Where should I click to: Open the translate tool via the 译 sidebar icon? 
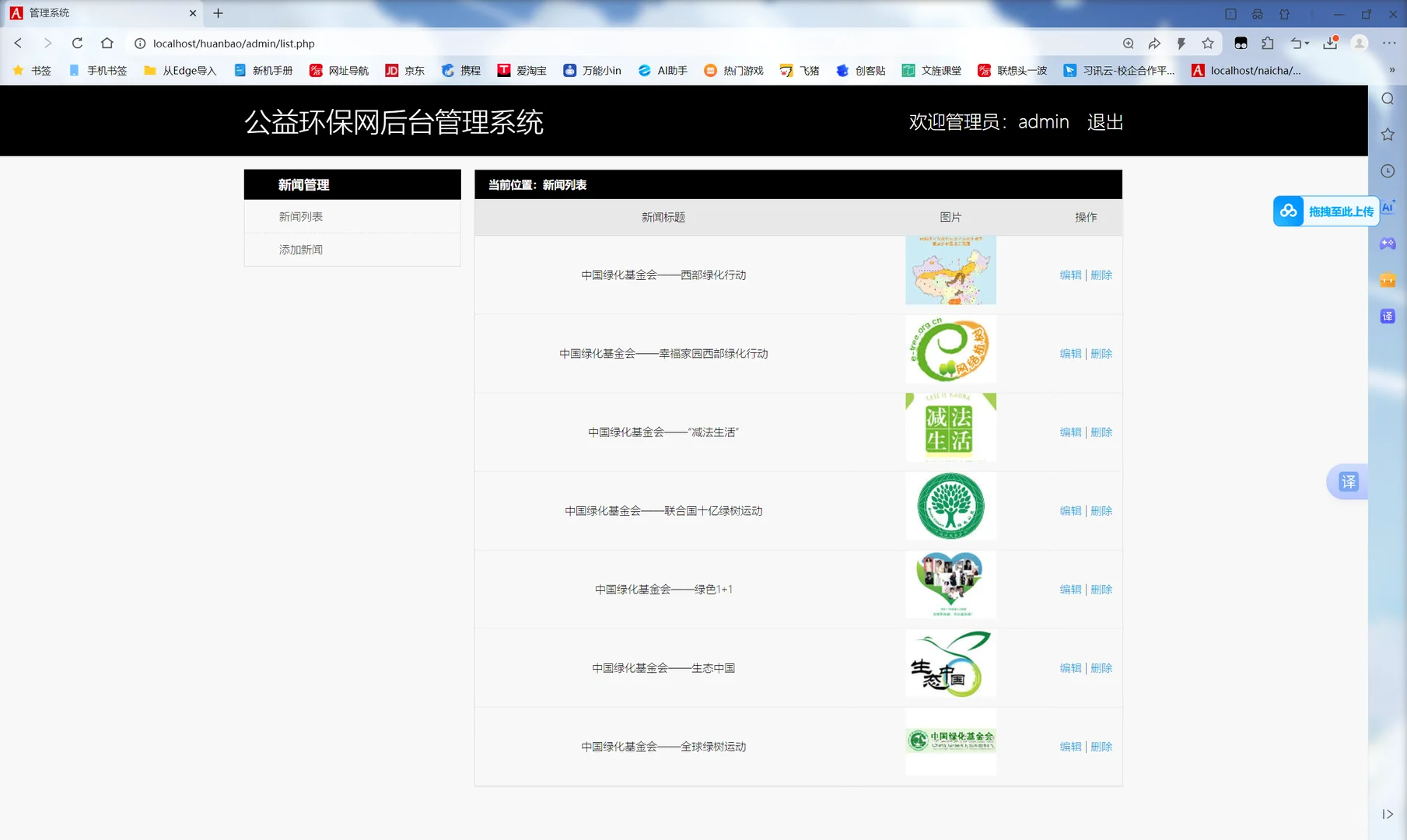[1387, 316]
